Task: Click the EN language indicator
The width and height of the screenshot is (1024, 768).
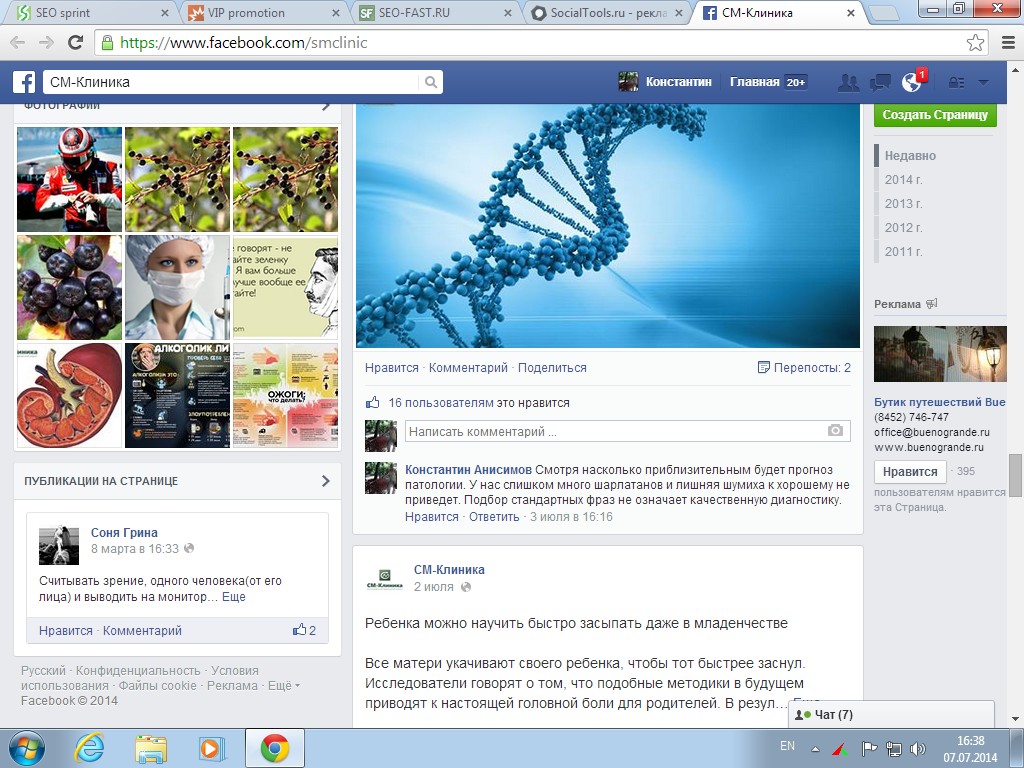Action: 788,746
